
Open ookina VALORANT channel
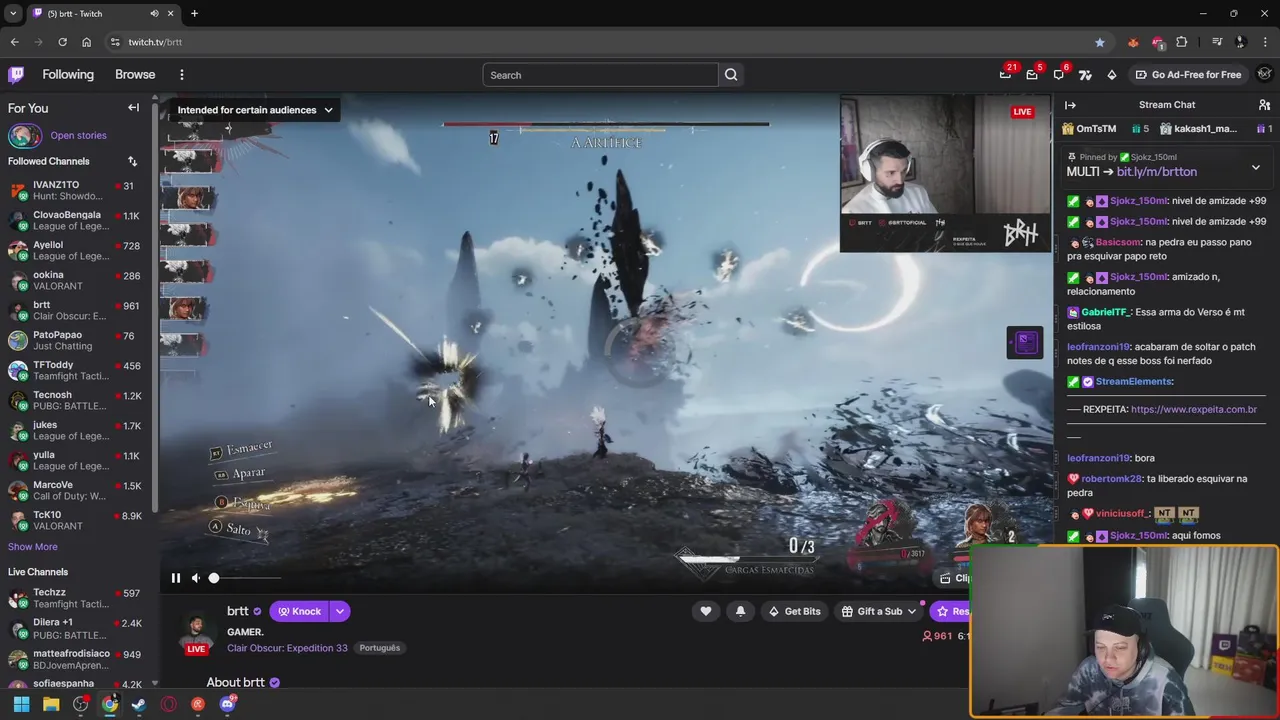(x=76, y=280)
